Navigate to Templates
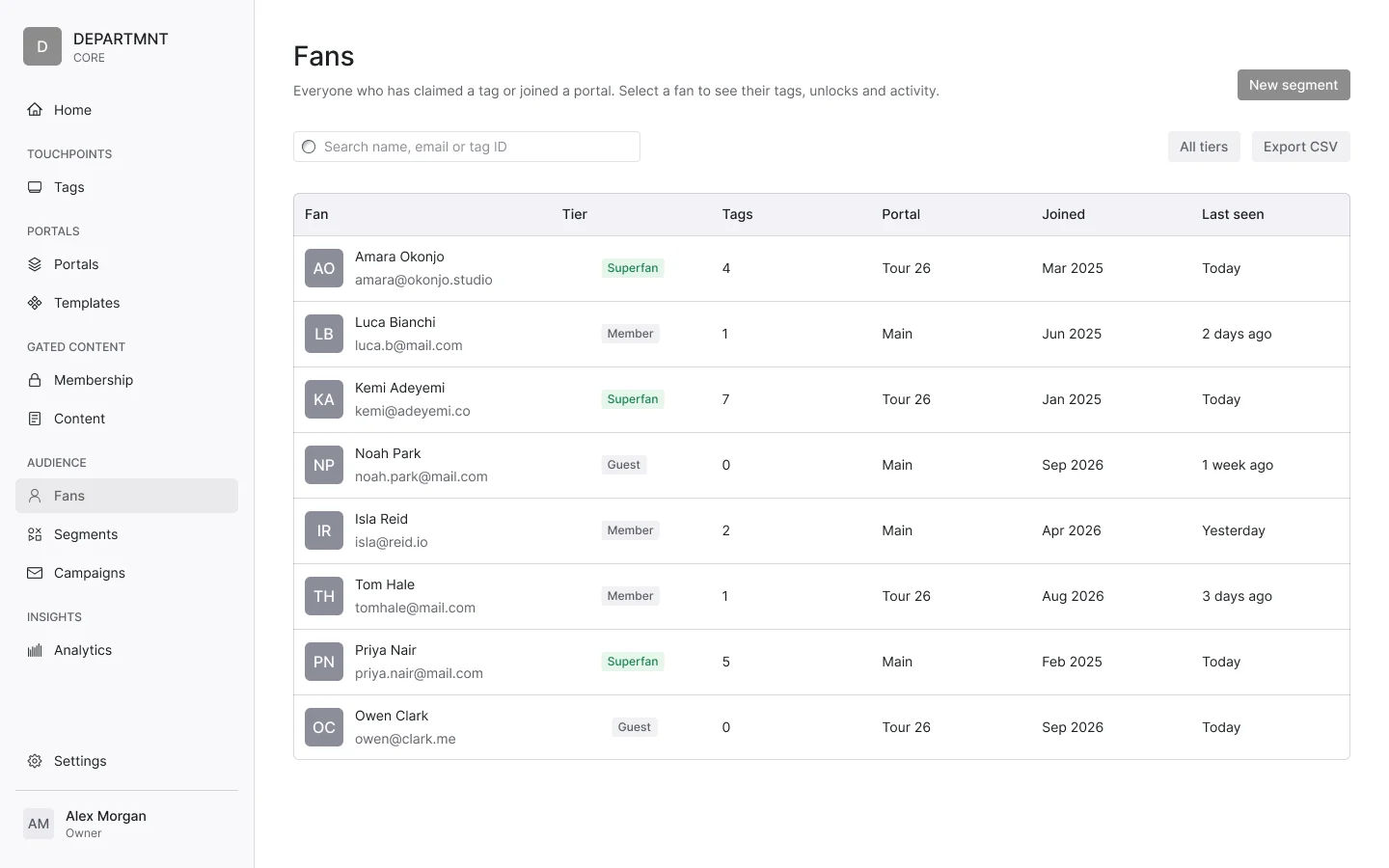1389x868 pixels. (126, 303)
